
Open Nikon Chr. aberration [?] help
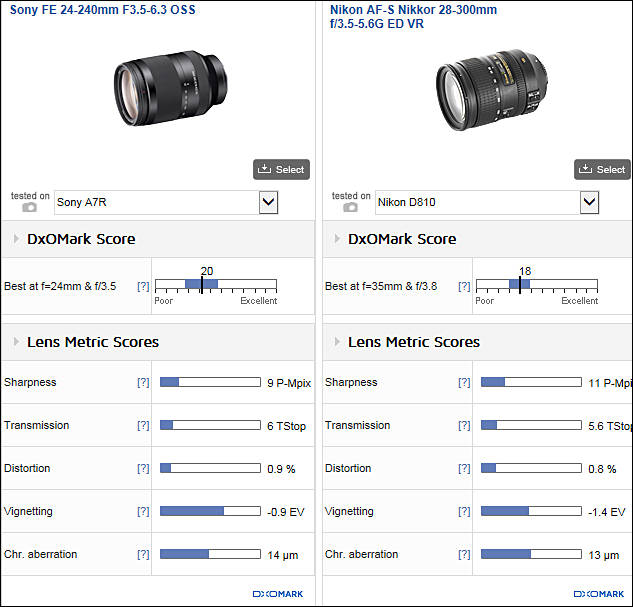[464, 555]
